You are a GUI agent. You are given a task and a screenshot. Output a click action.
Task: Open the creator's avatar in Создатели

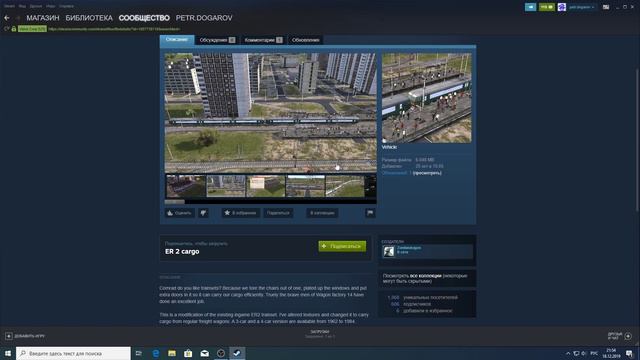point(388,251)
